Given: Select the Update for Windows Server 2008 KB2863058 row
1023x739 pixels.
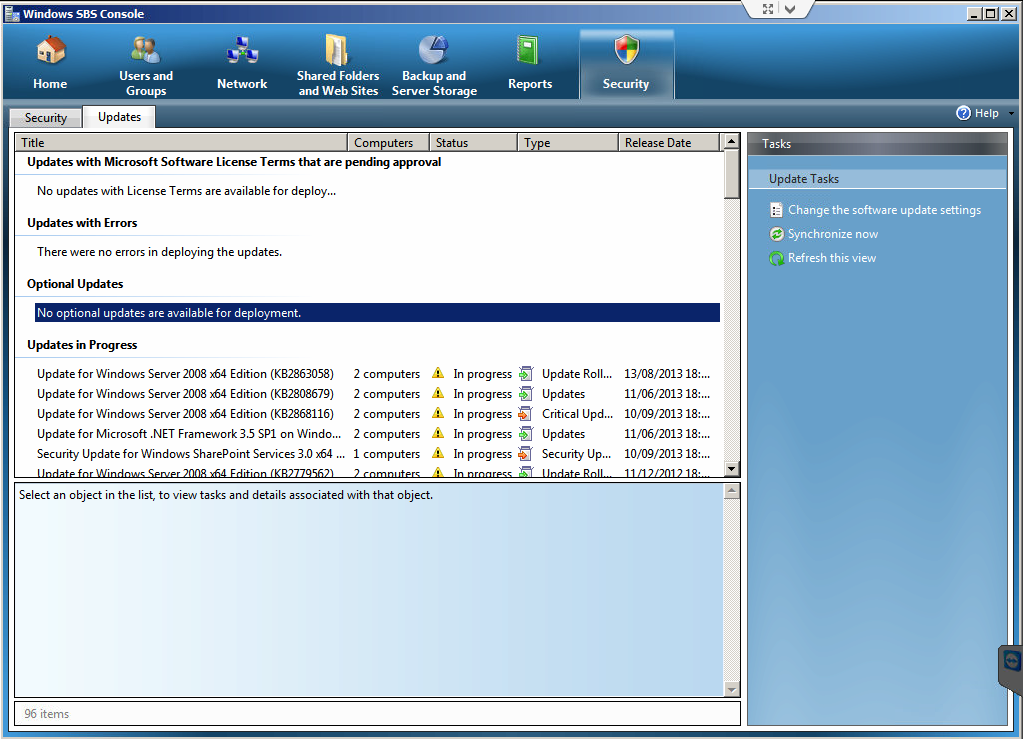Looking at the screenshot, I should [377, 374].
